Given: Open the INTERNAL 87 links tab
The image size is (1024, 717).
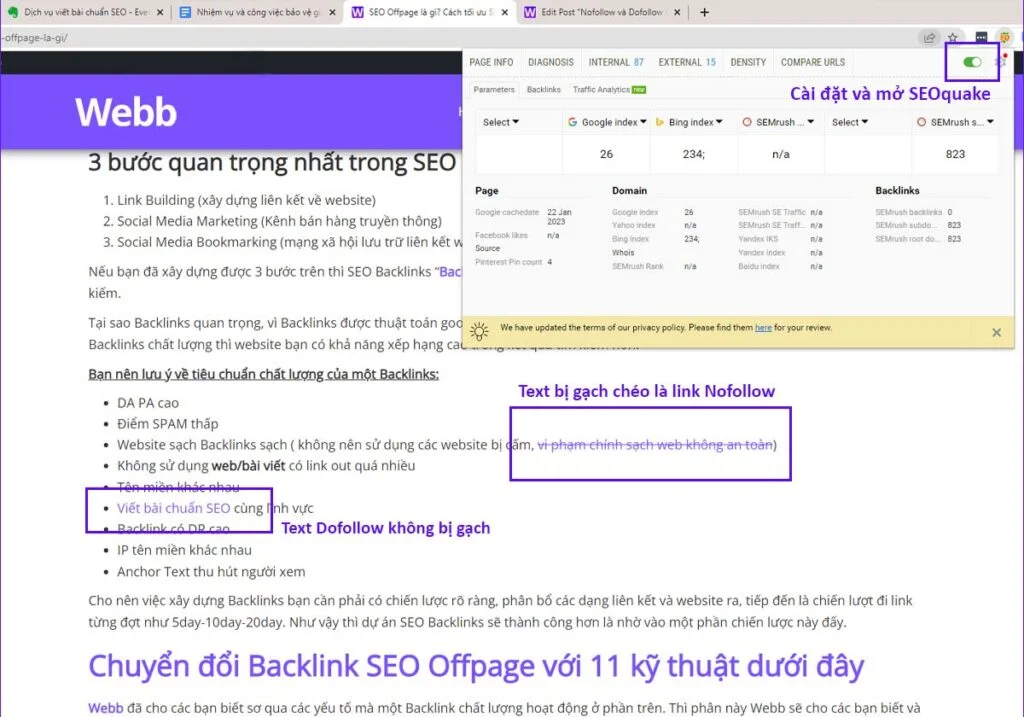Looking at the screenshot, I should pos(616,62).
